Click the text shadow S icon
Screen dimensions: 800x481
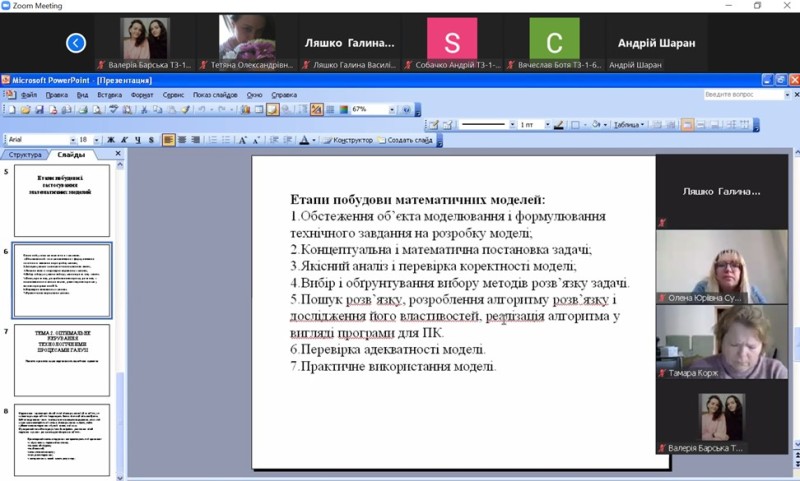click(152, 140)
